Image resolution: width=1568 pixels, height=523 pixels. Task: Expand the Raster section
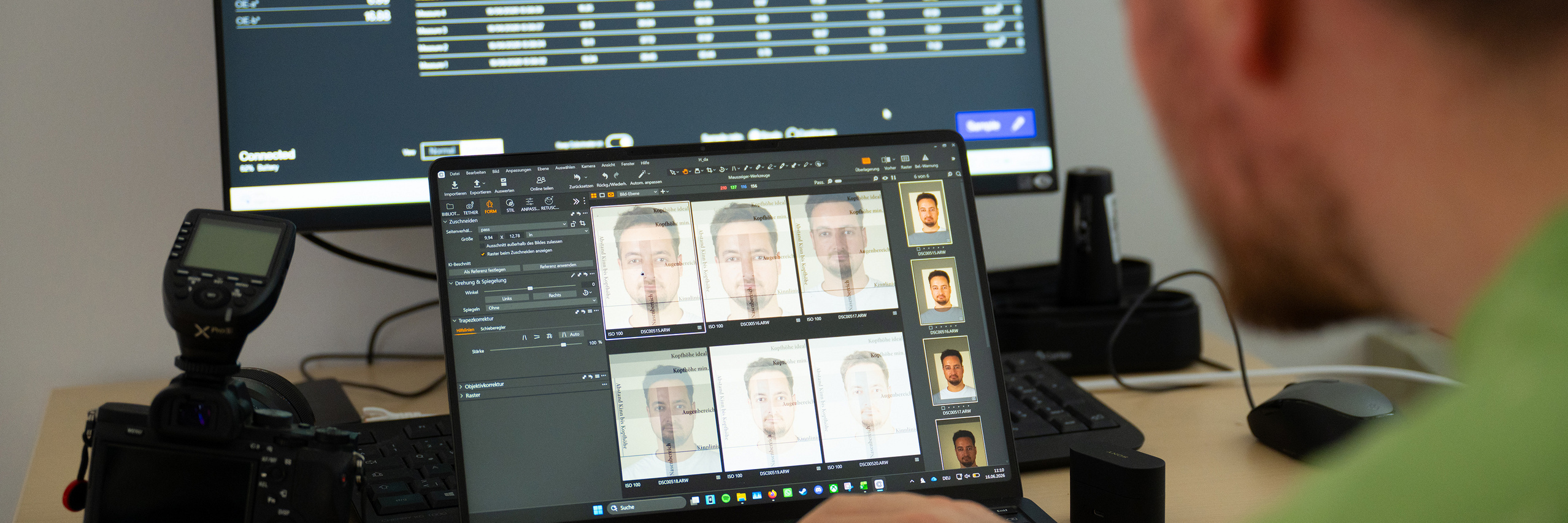click(x=461, y=395)
